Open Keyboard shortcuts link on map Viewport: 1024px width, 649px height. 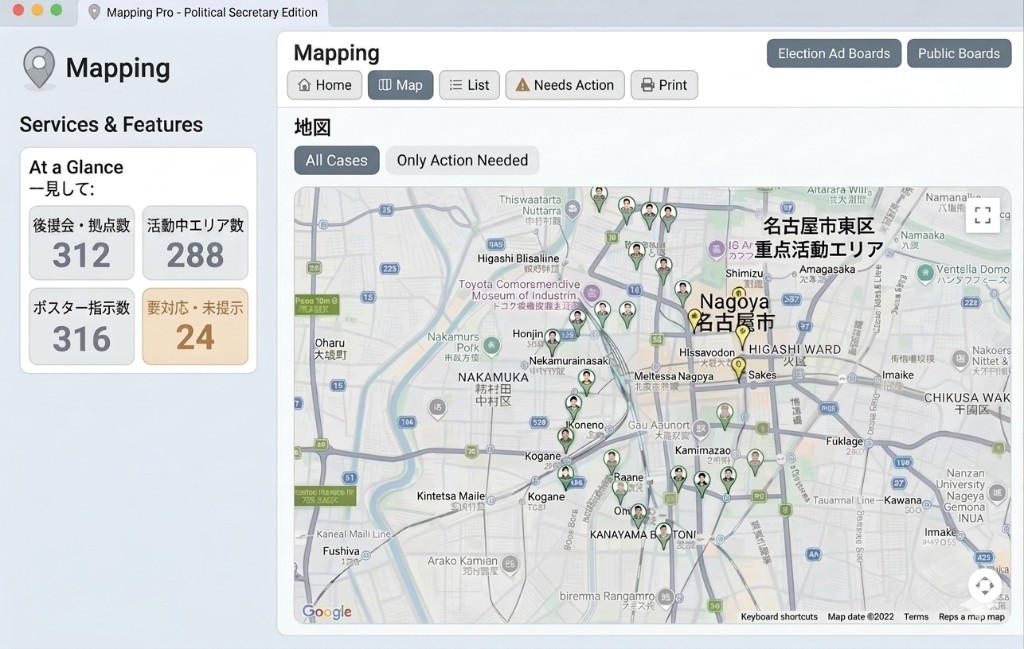[779, 616]
